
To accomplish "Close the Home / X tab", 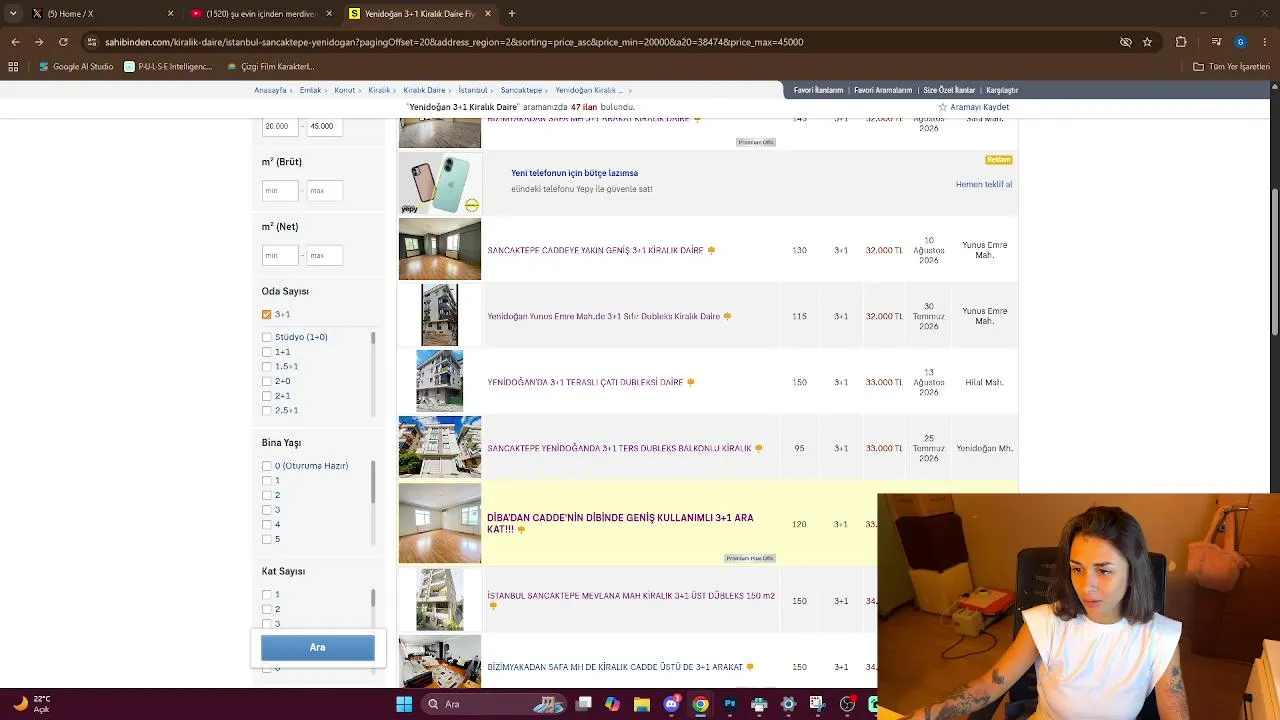I will (x=170, y=14).
